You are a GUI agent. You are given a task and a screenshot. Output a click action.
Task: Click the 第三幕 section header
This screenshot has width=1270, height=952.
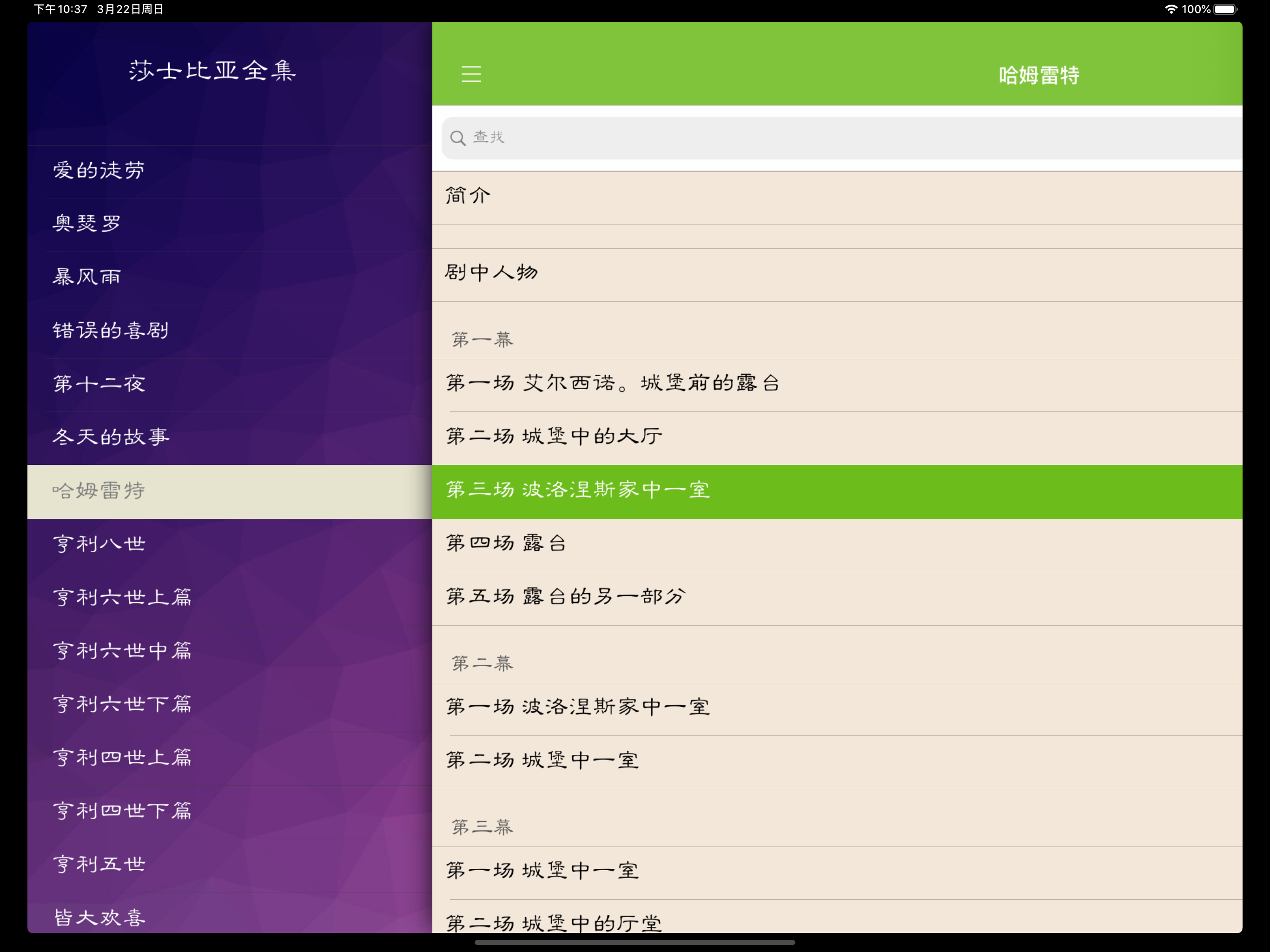tap(482, 827)
